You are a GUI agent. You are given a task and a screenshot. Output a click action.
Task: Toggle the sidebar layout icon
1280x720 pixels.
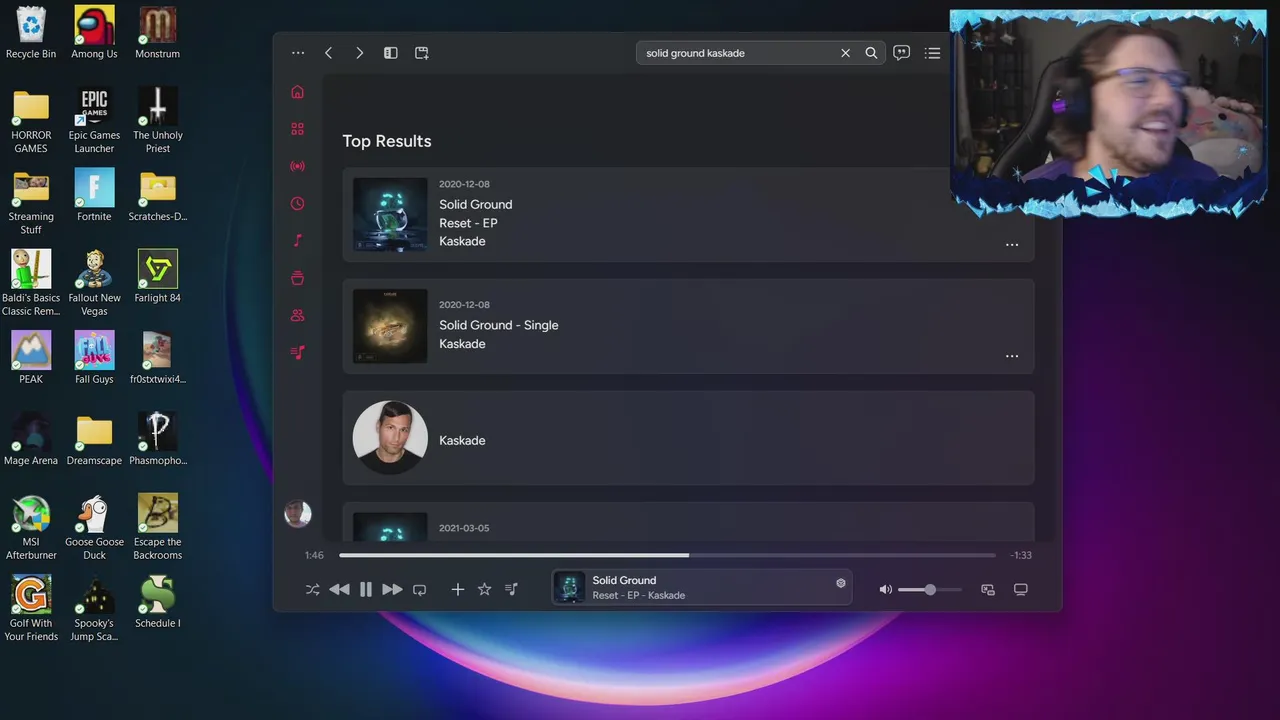tap(391, 53)
